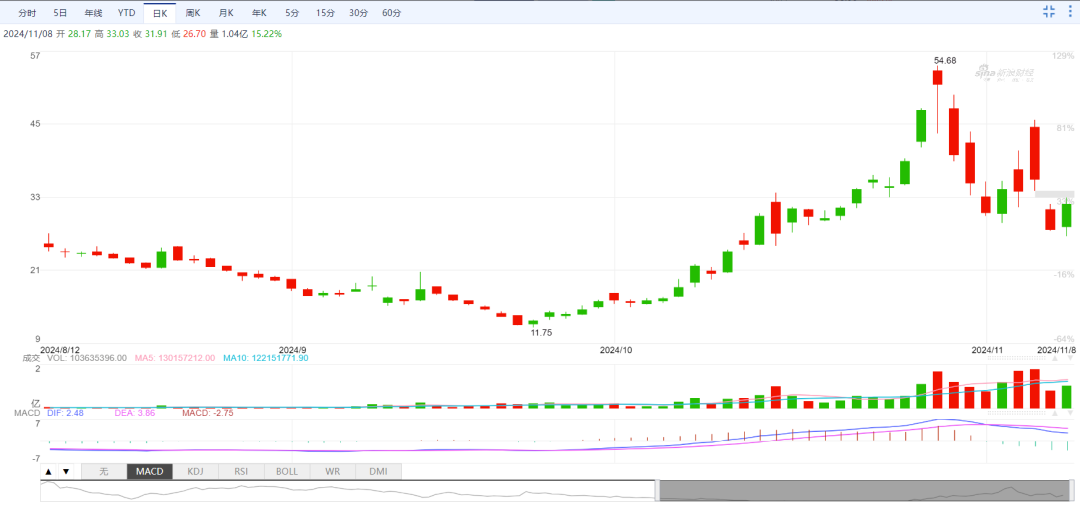Select the 15分 minute interval
Viewport: 1080px width, 521px height.
(325, 13)
